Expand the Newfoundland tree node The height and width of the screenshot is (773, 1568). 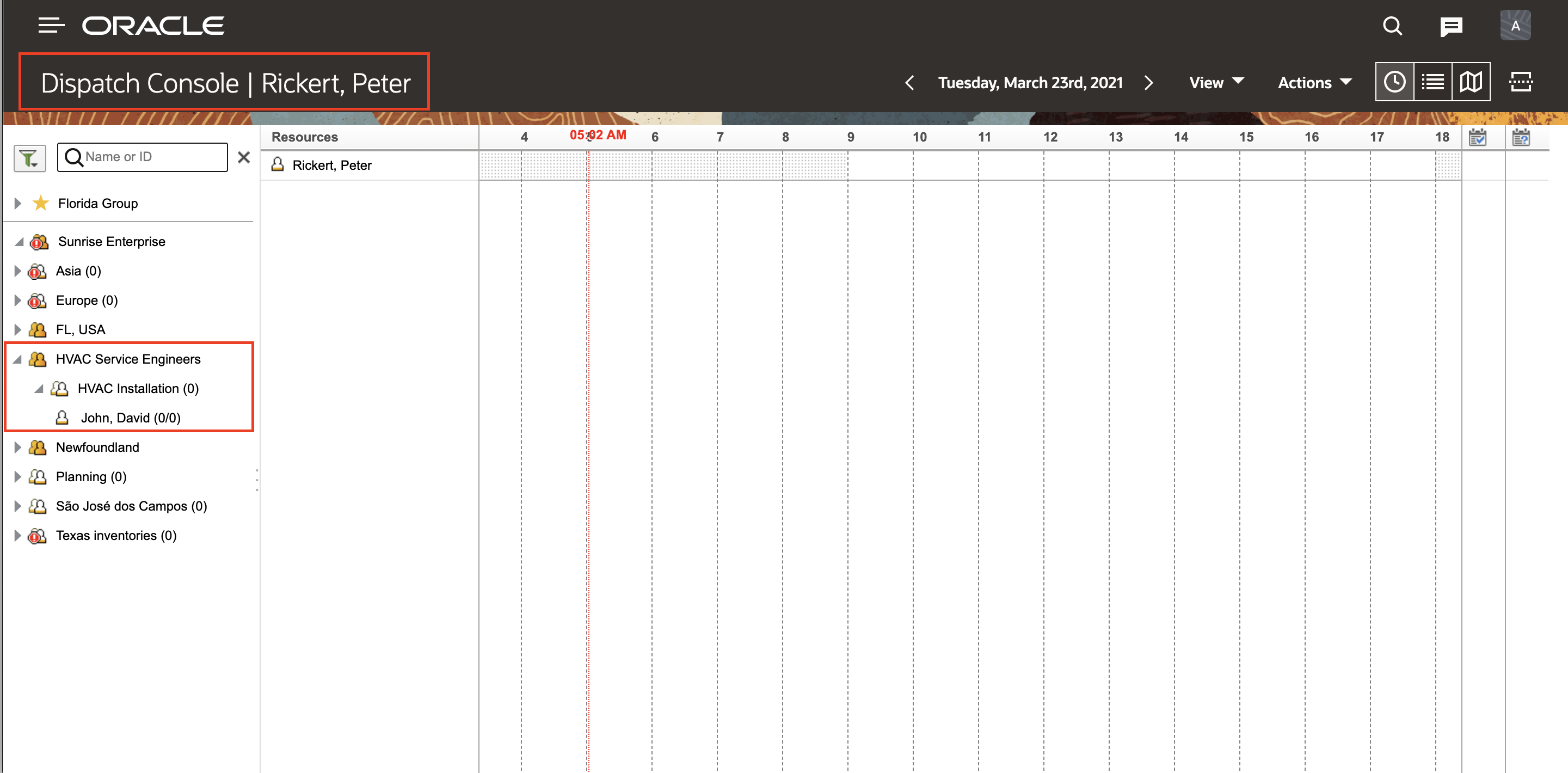17,447
